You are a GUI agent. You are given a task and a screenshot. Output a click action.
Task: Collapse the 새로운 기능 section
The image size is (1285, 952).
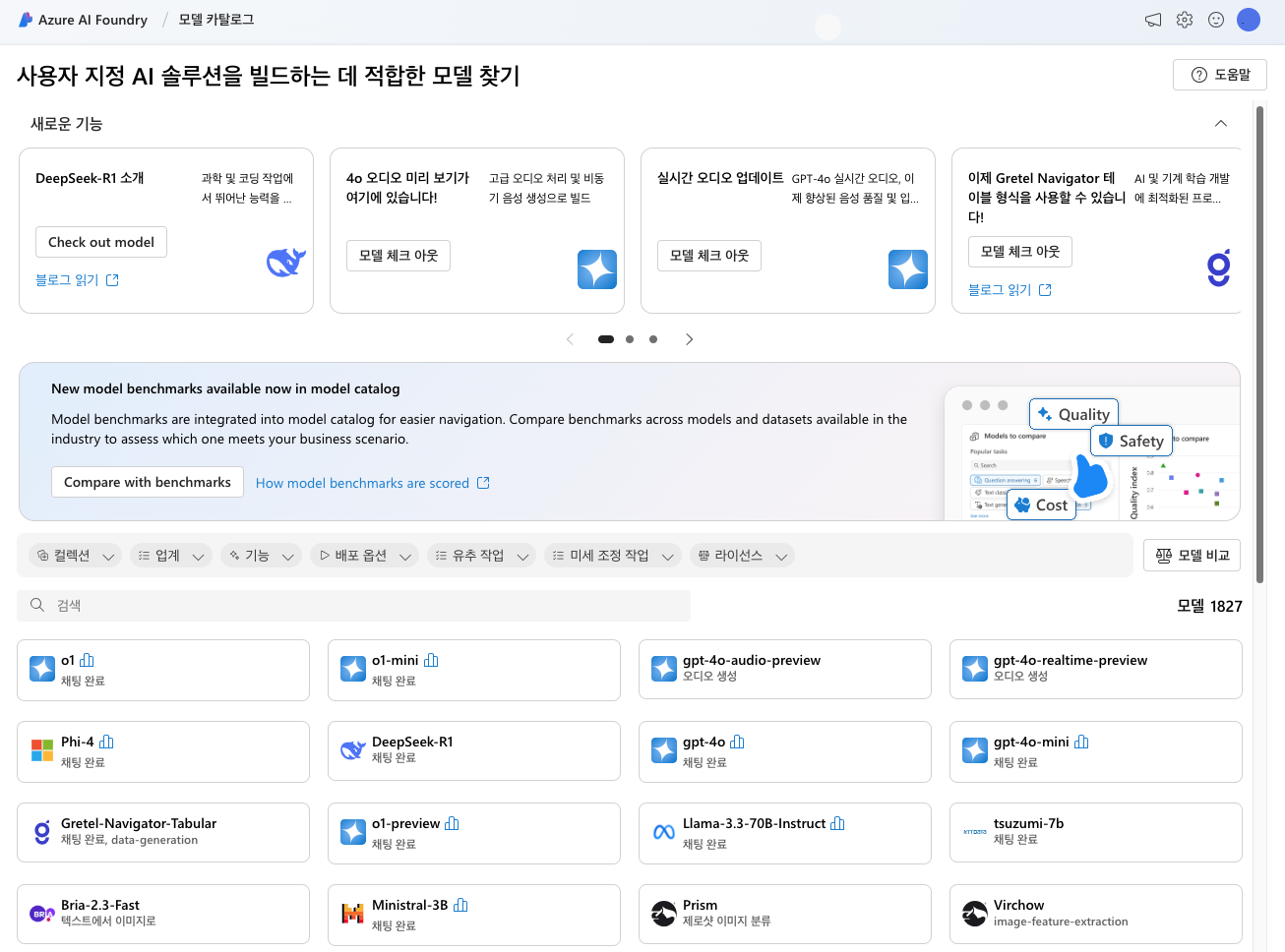pyautogui.click(x=1221, y=124)
